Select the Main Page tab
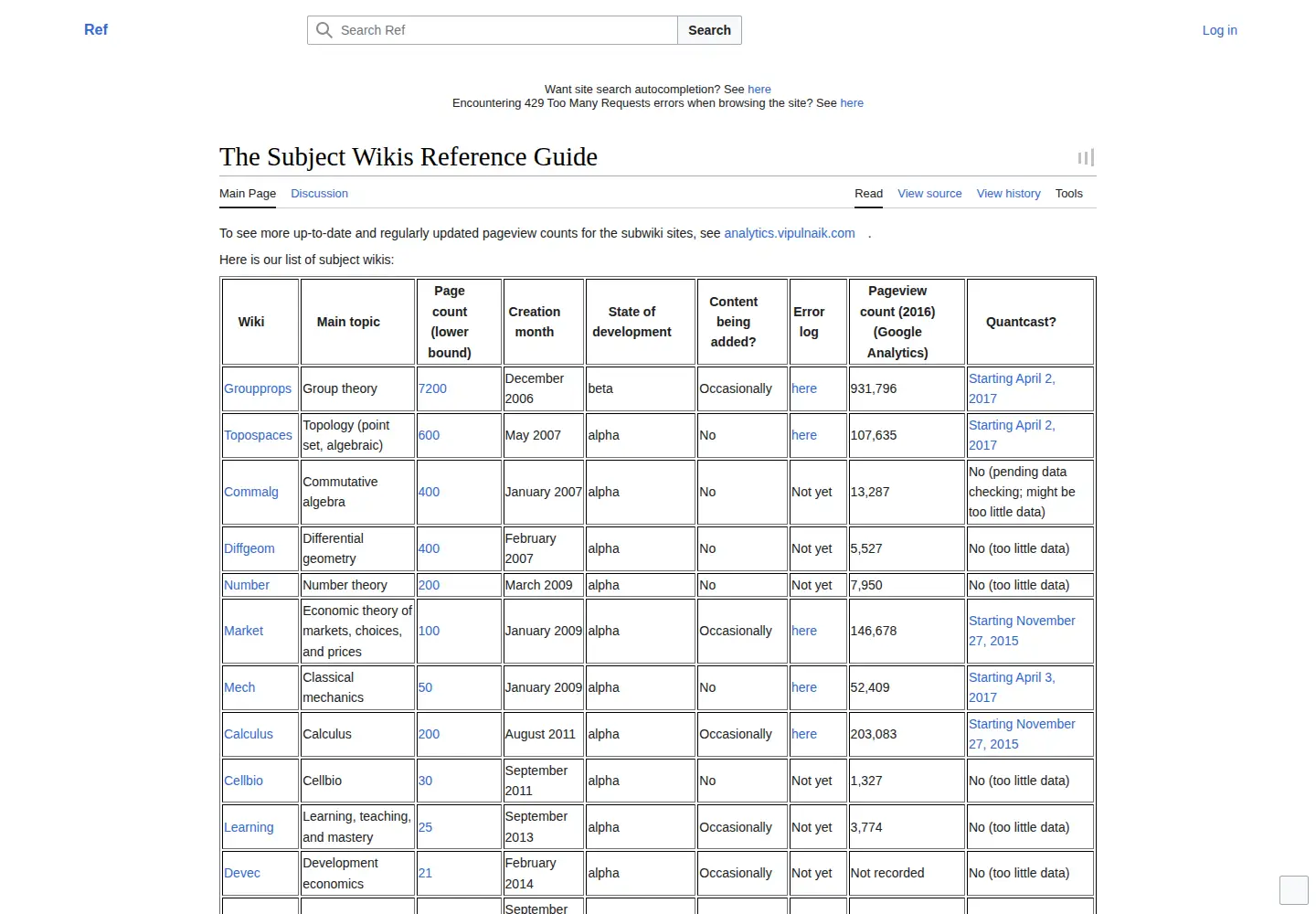The image size is (1316, 914). (x=248, y=194)
